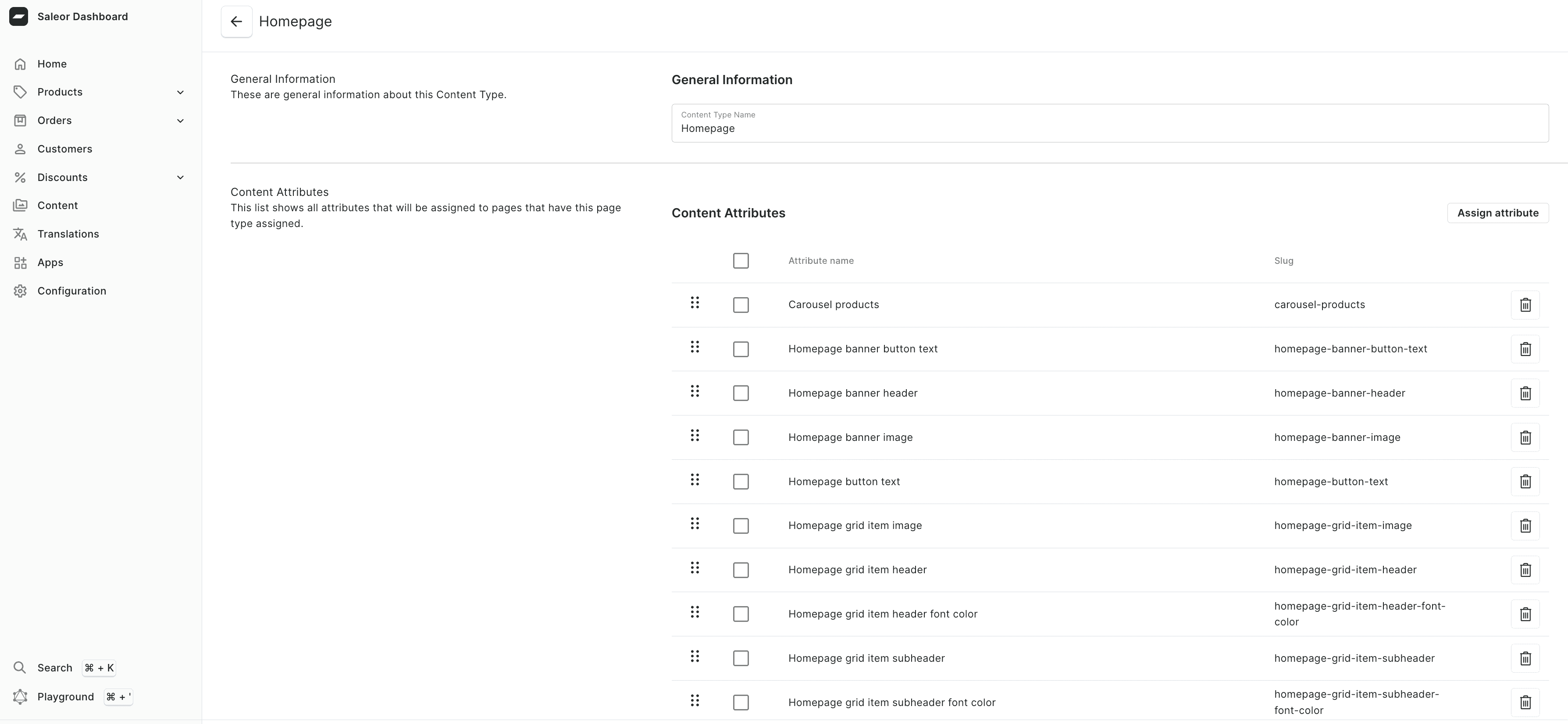Click drag handle for Homepage banner header

(695, 390)
